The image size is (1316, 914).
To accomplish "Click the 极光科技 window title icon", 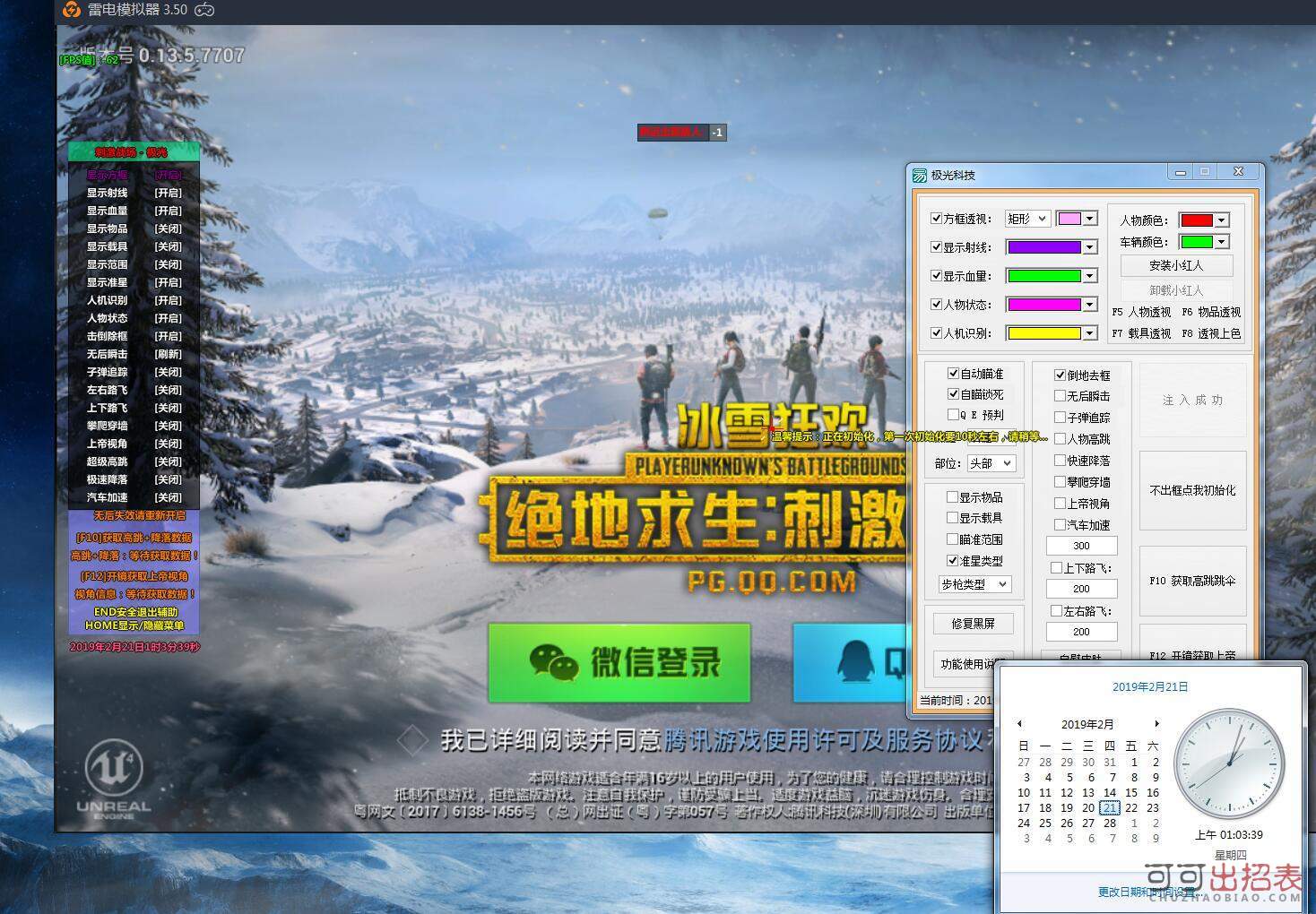I will [920, 176].
